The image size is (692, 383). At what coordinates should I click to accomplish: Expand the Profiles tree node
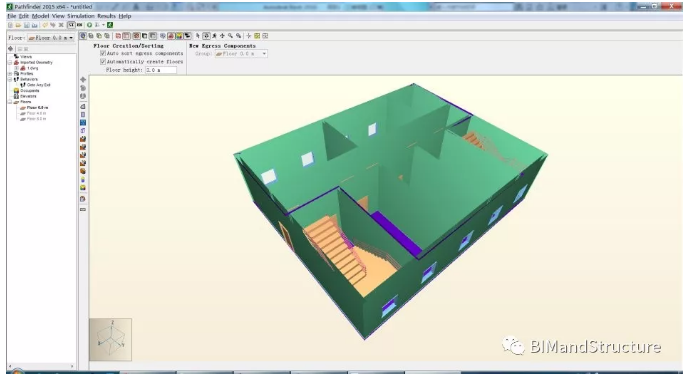pyautogui.click(x=10, y=74)
